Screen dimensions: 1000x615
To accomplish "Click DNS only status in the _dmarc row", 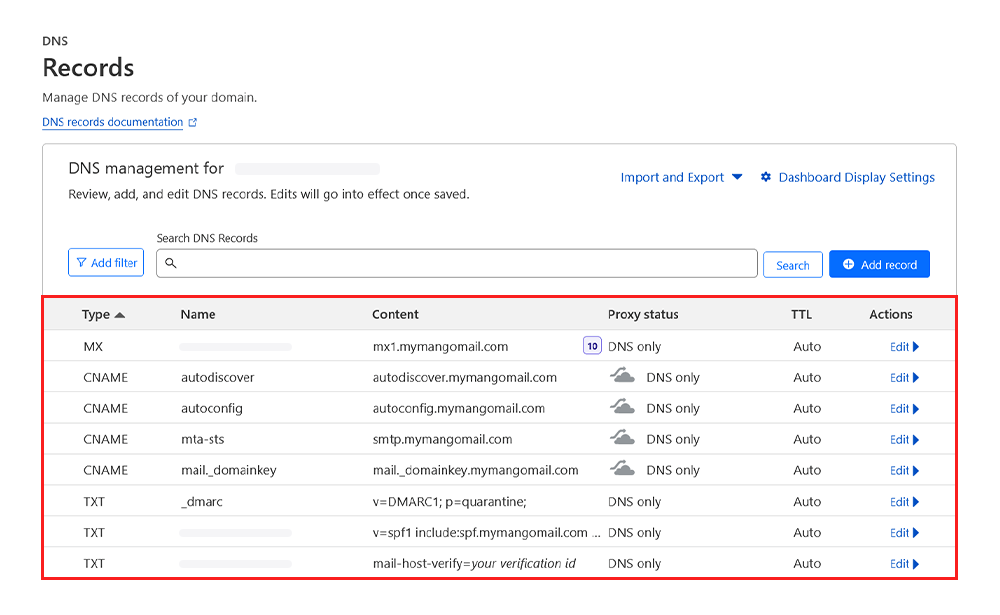I will pos(635,502).
